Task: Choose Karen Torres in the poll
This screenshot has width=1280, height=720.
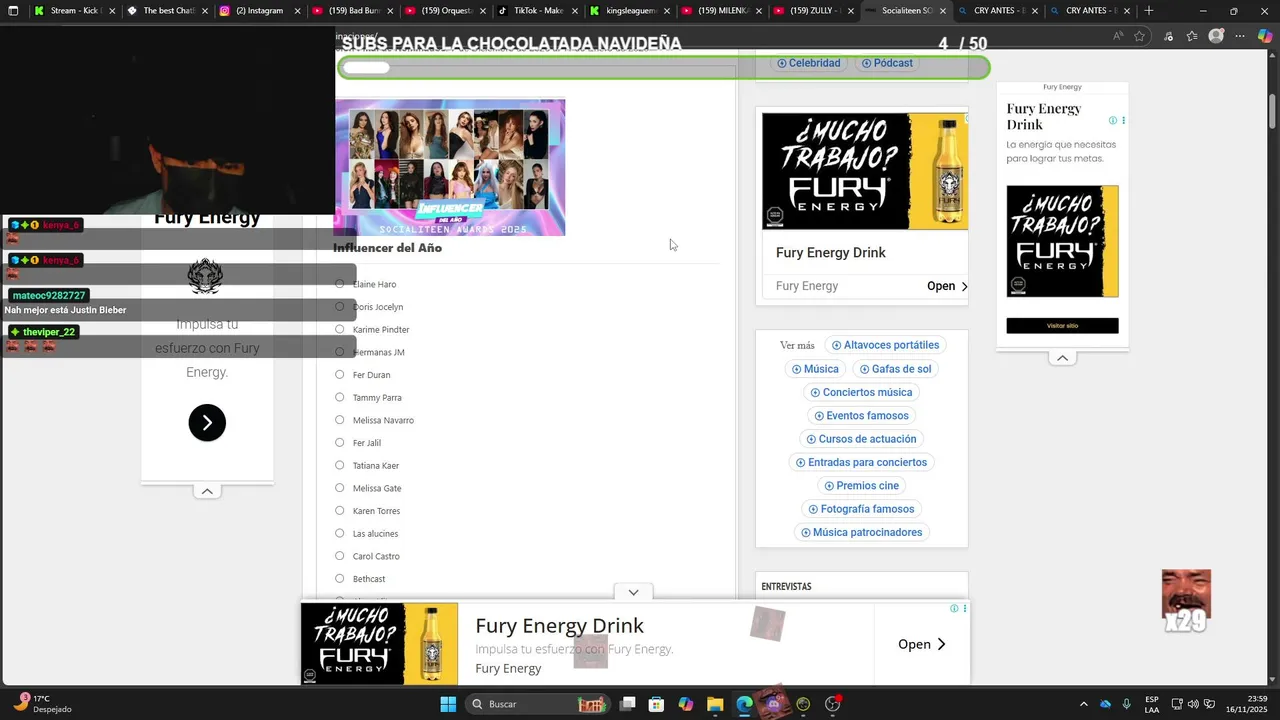Action: [x=340, y=511]
